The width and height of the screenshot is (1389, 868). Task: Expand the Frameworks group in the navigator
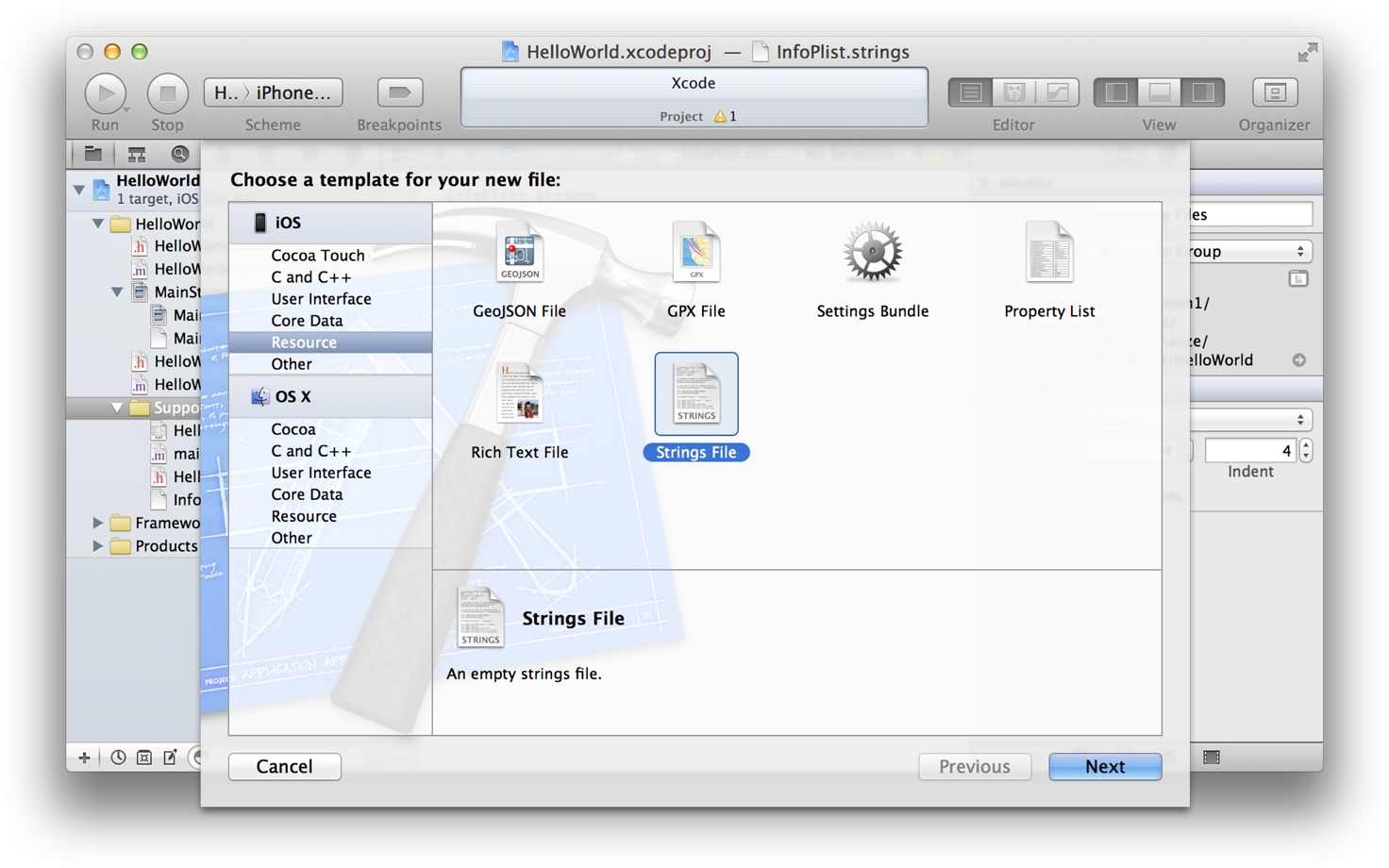[x=97, y=522]
